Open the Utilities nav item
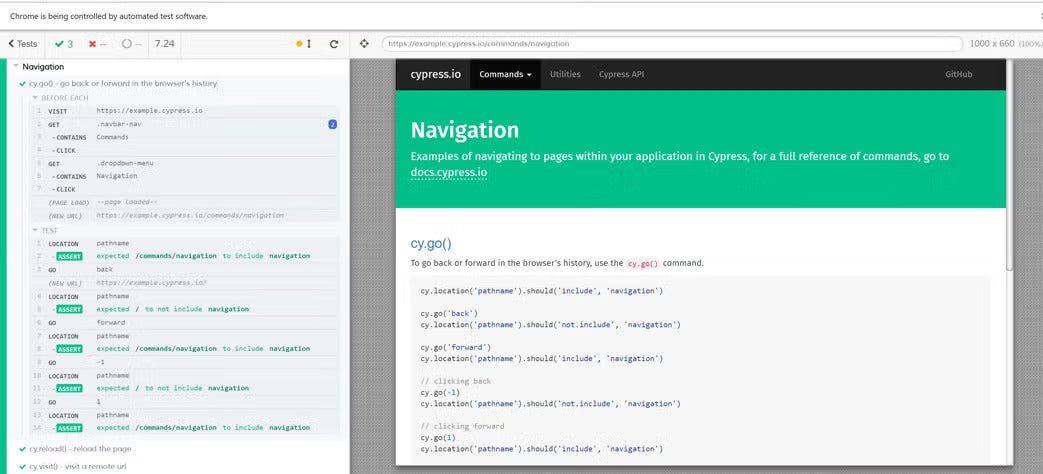The image size is (1043, 474). point(565,74)
